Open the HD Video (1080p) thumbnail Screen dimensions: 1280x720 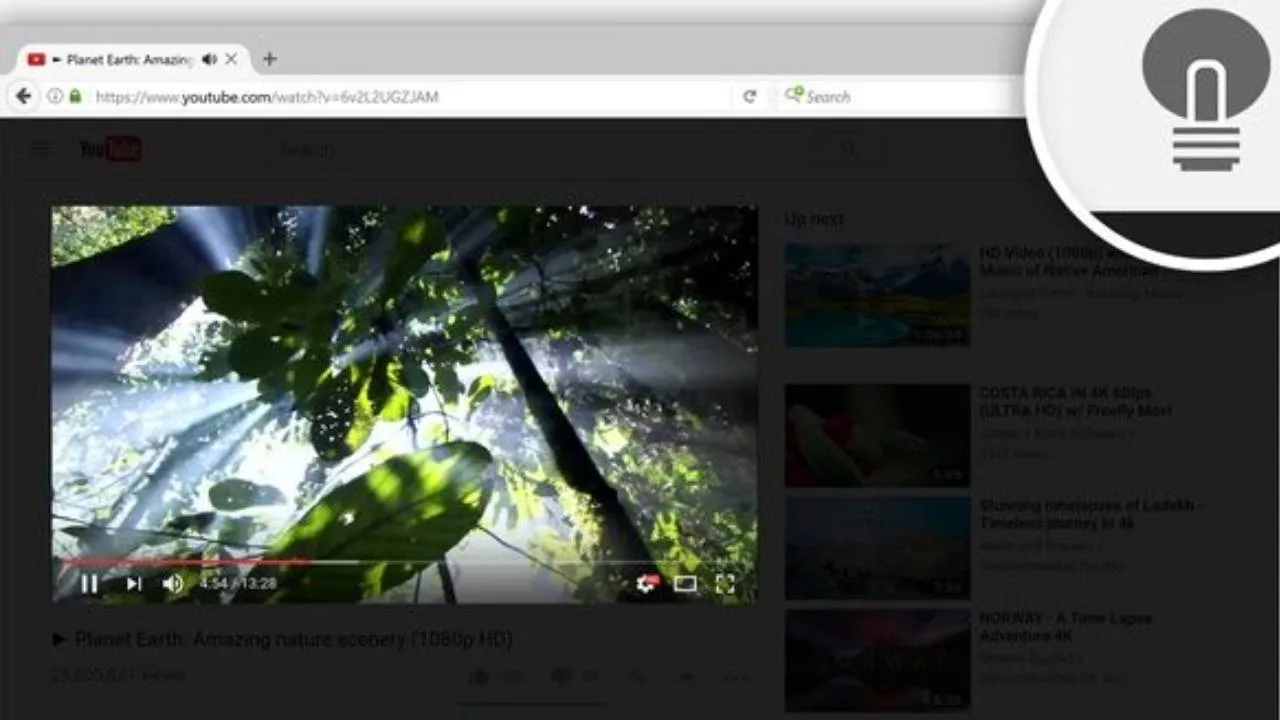pyautogui.click(x=877, y=295)
